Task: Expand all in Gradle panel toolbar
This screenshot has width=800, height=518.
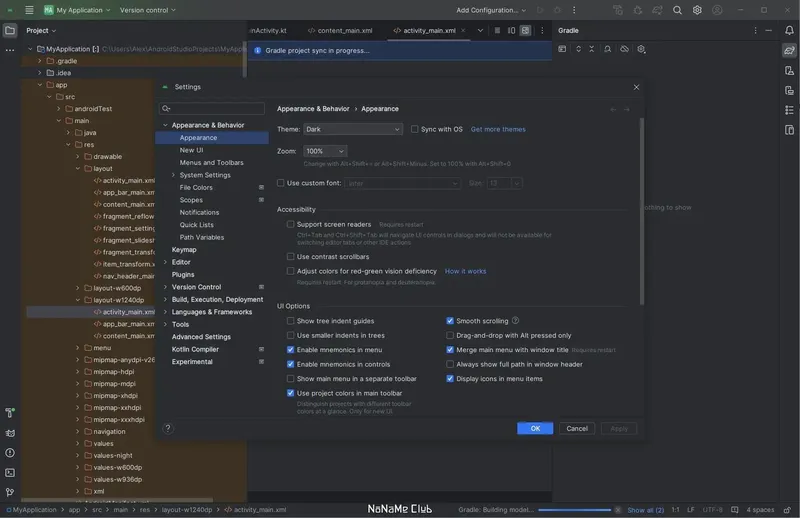Action: click(579, 49)
